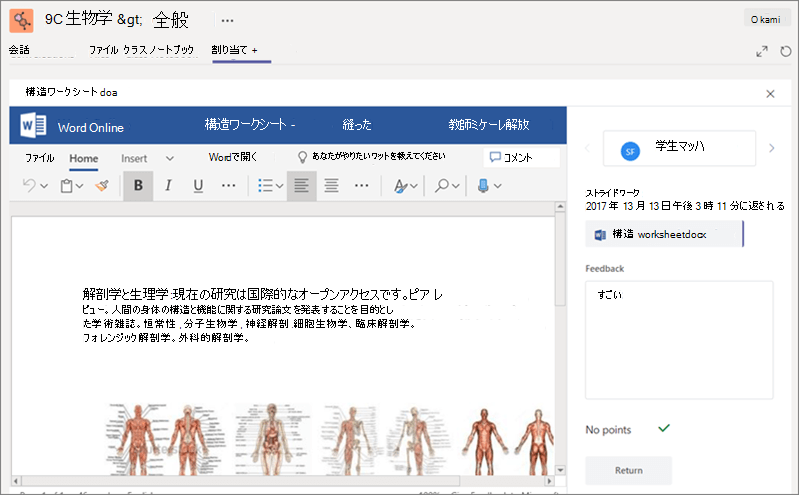The width and height of the screenshot is (799, 495).
Task: Add a new tab with plus icon
Action: [x=254, y=50]
